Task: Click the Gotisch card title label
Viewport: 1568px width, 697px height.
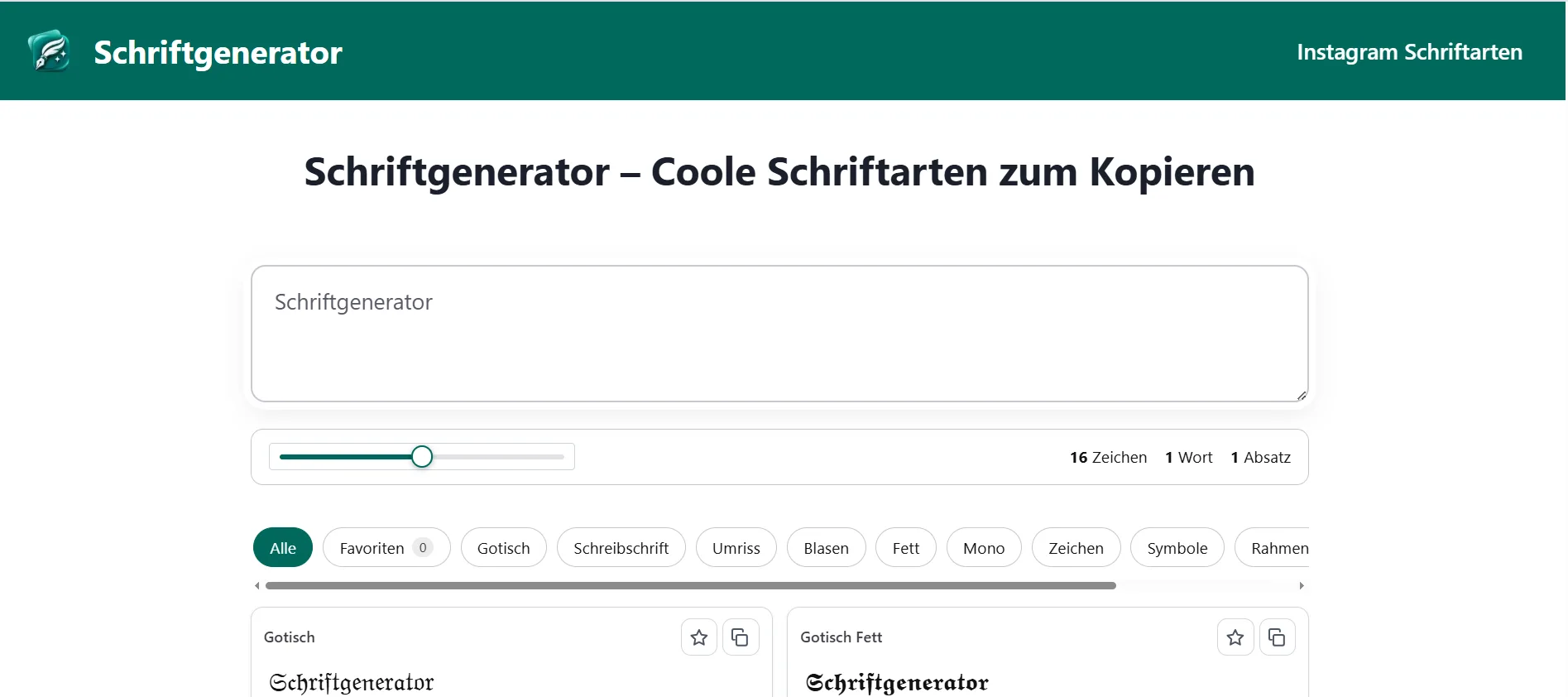Action: [x=289, y=637]
